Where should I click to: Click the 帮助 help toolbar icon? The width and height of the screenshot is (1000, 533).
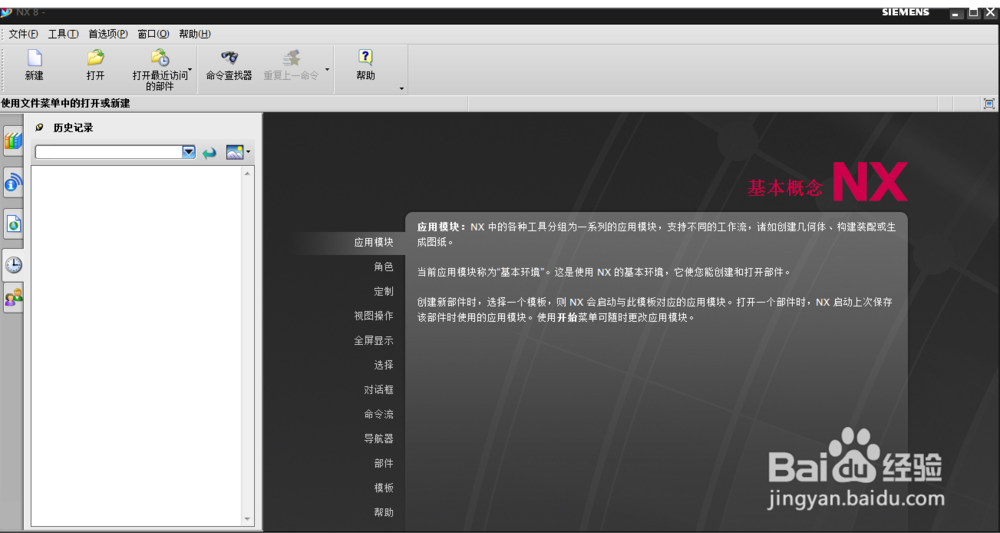pos(365,58)
